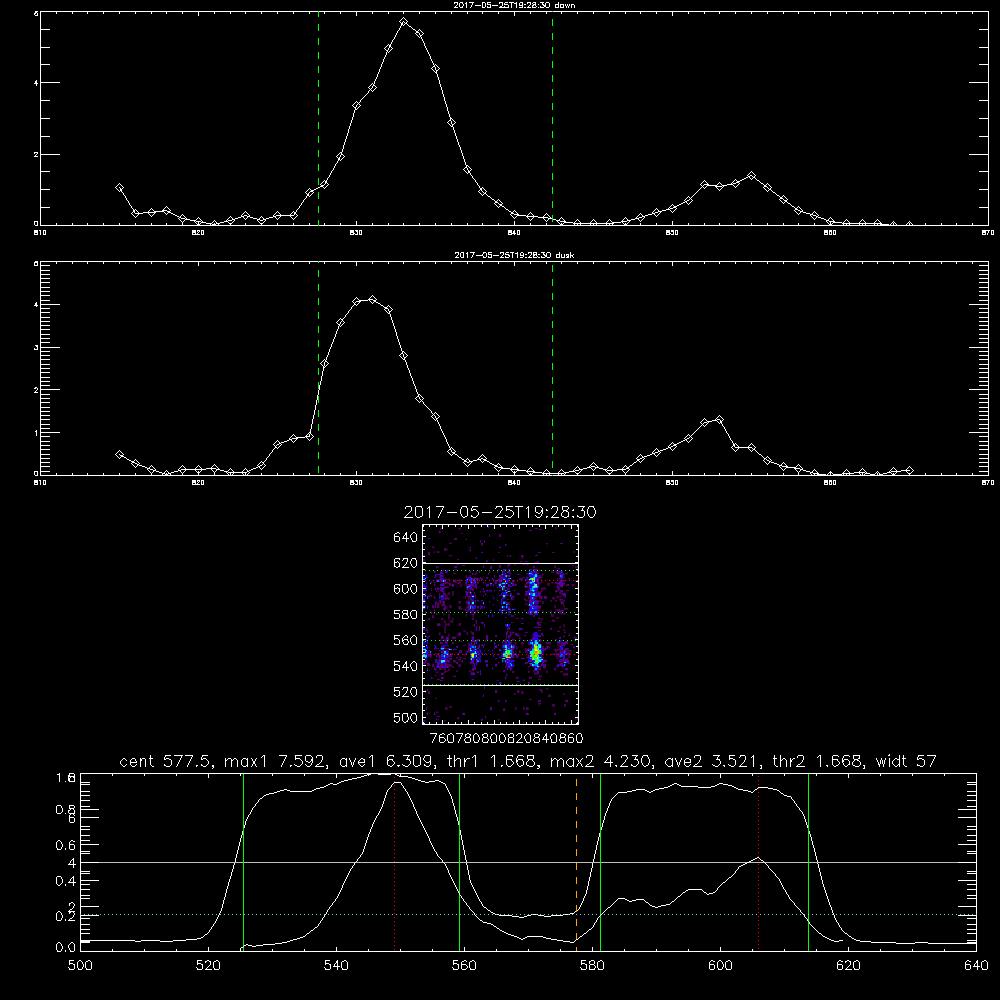The width and height of the screenshot is (1000, 1000).
Task: Click x-axis label 520 of bottom plot
Action: point(208,966)
